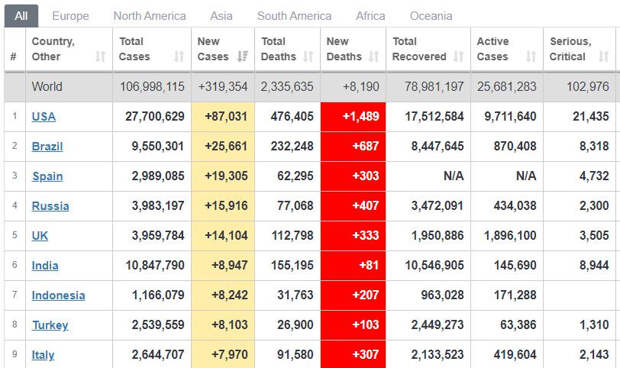
Task: Sort by Serious, Critical arrows icon
Action: click(x=603, y=57)
